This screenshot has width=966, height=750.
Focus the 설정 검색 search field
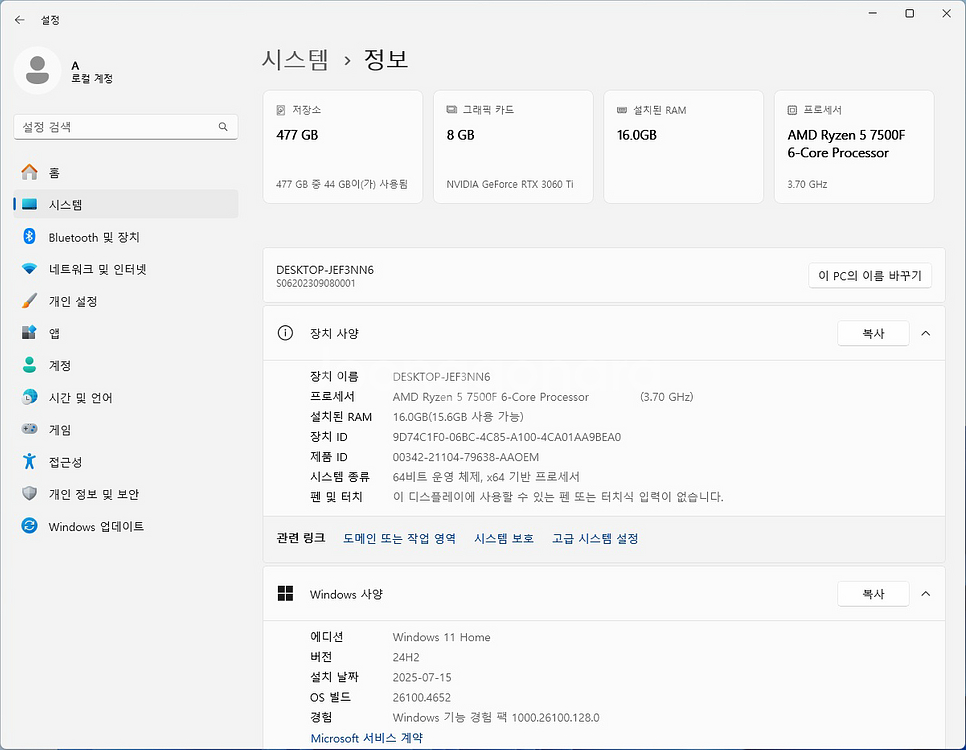click(126, 126)
